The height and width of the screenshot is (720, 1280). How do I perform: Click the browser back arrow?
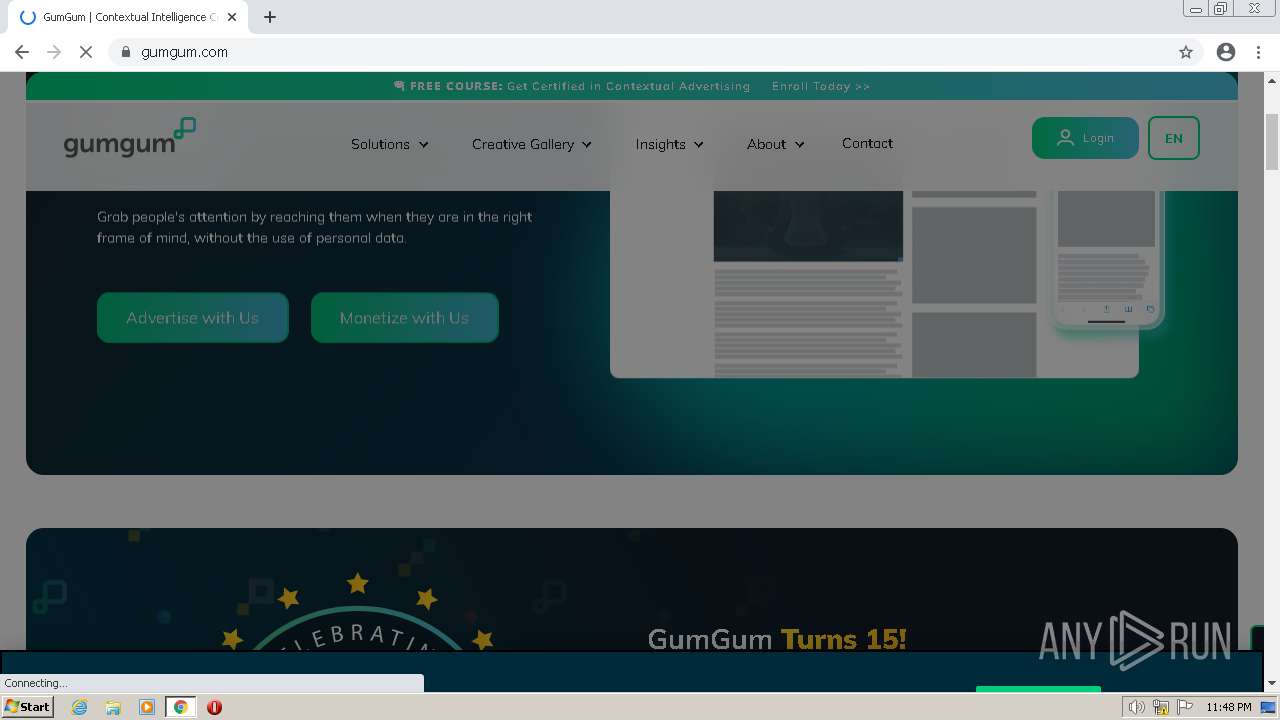[22, 52]
